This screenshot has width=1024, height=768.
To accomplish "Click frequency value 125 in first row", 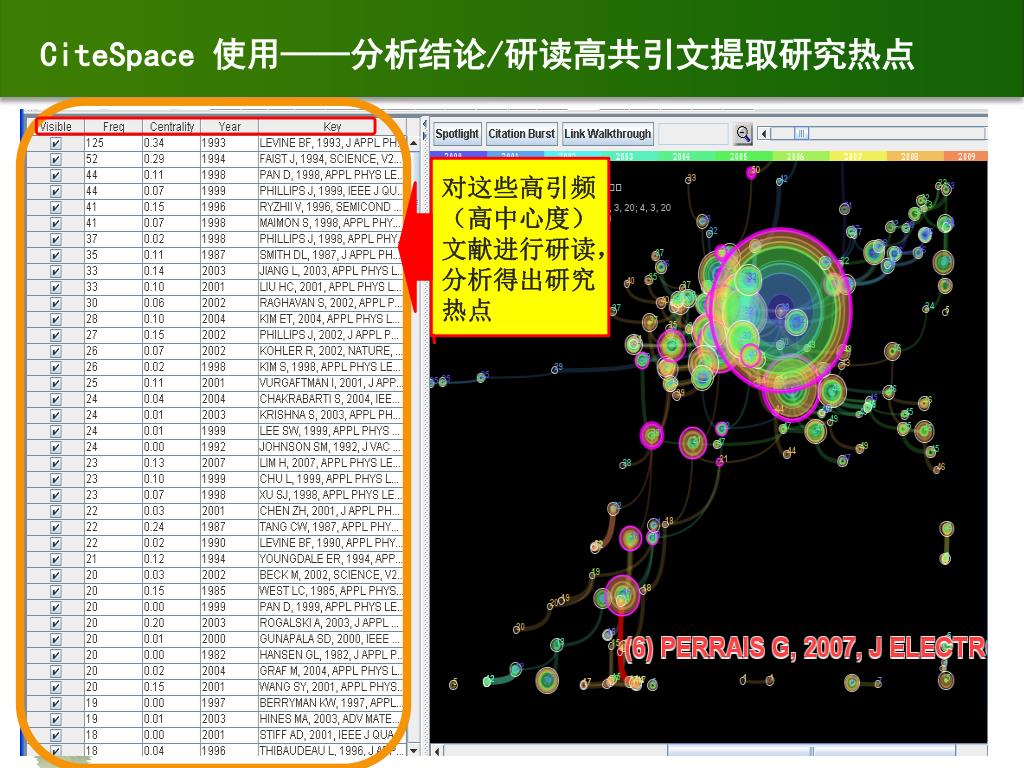I will coord(95,143).
